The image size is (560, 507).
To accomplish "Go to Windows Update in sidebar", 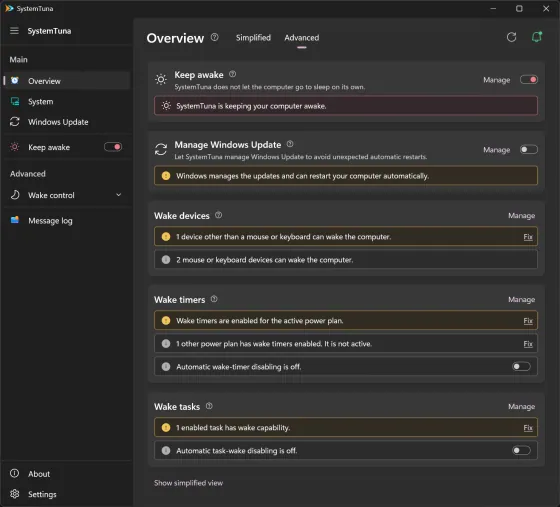I will 67,122.
